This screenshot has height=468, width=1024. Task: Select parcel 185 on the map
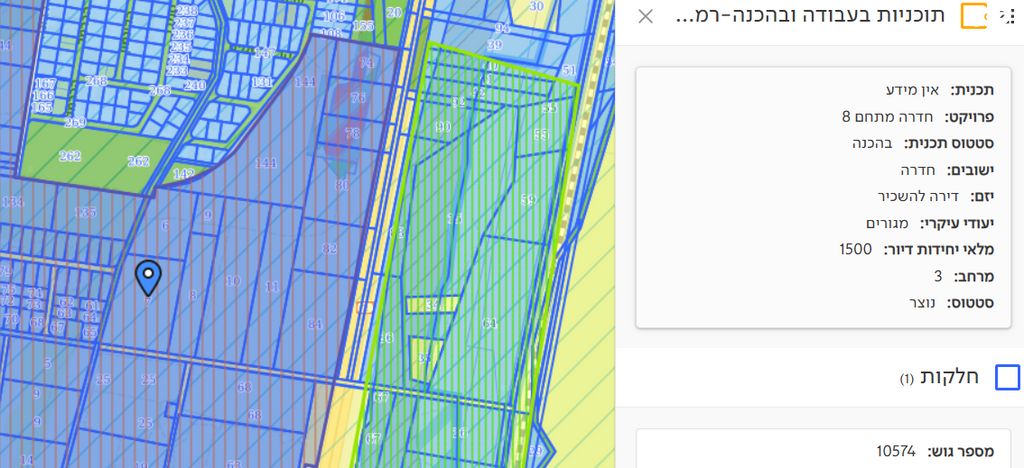[x=85, y=213]
